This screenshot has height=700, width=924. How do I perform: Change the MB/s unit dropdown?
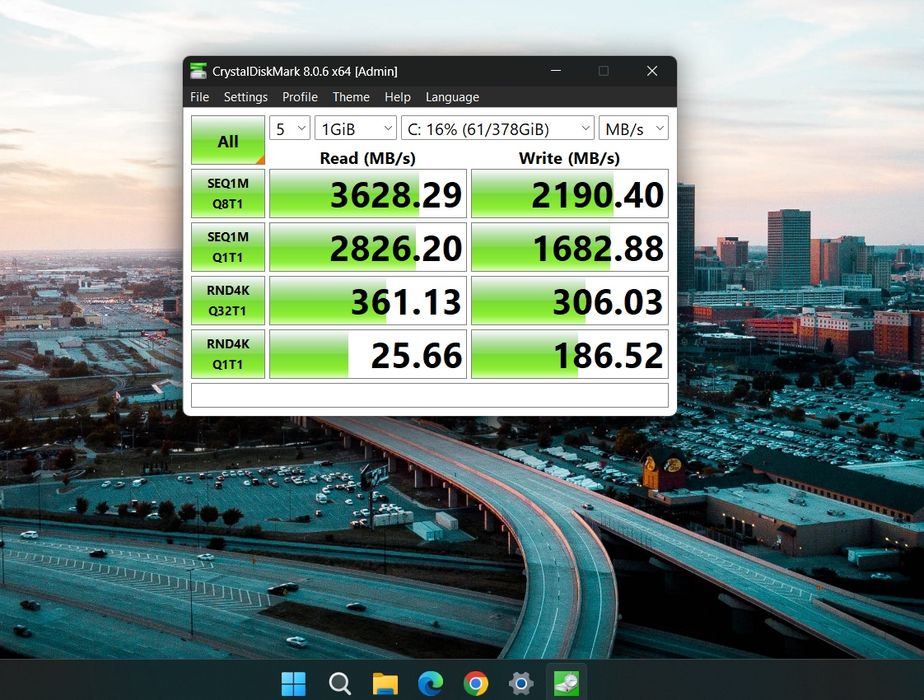click(x=633, y=129)
